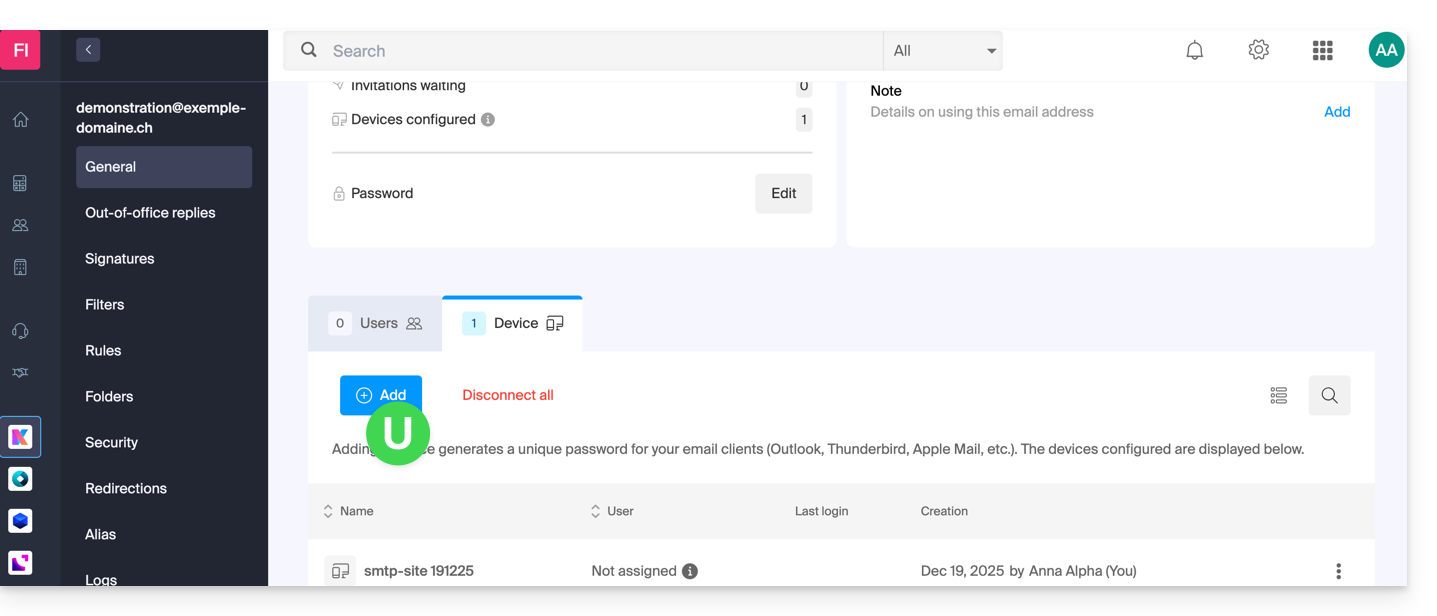Open Out-of-office replies menu item

click(150, 213)
